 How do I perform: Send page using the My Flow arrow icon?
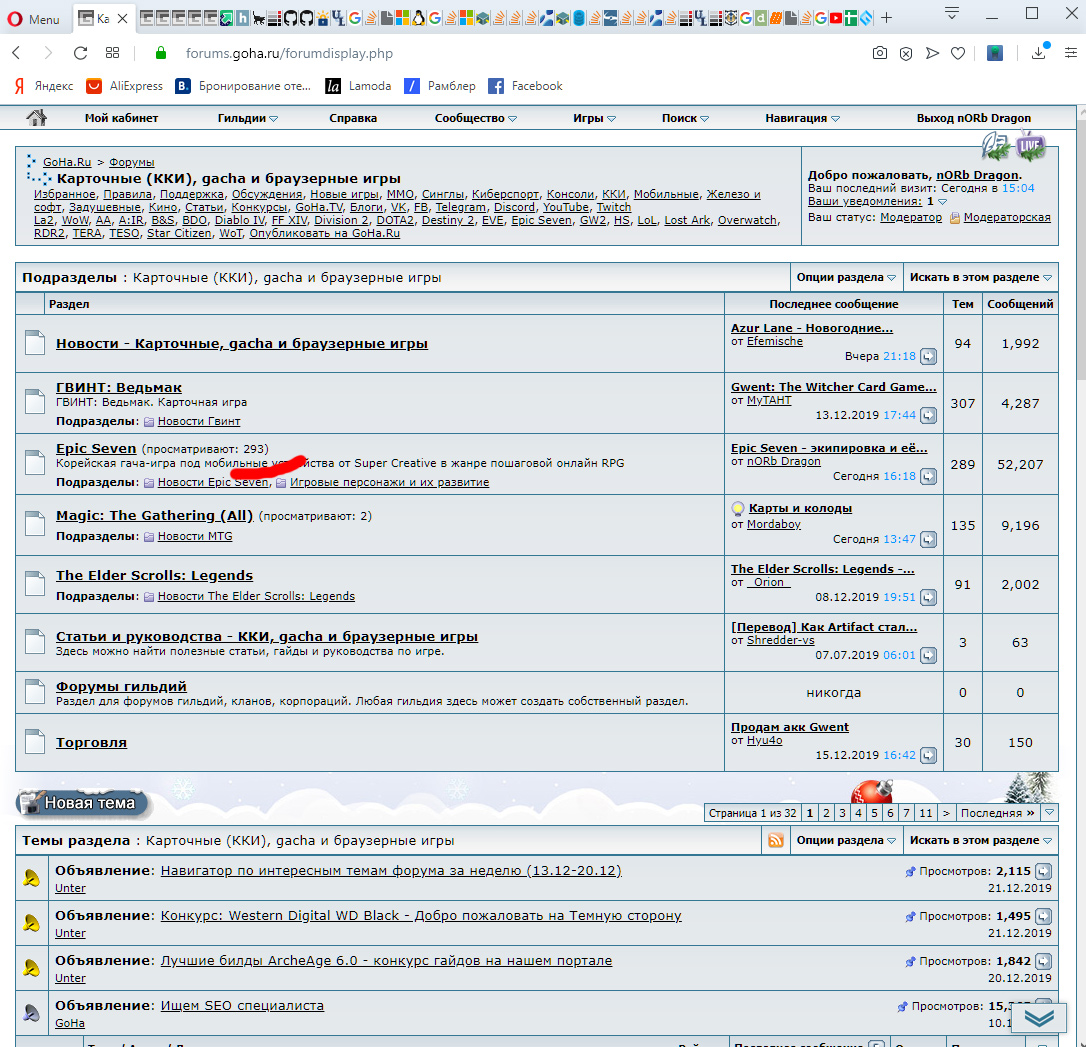932,53
